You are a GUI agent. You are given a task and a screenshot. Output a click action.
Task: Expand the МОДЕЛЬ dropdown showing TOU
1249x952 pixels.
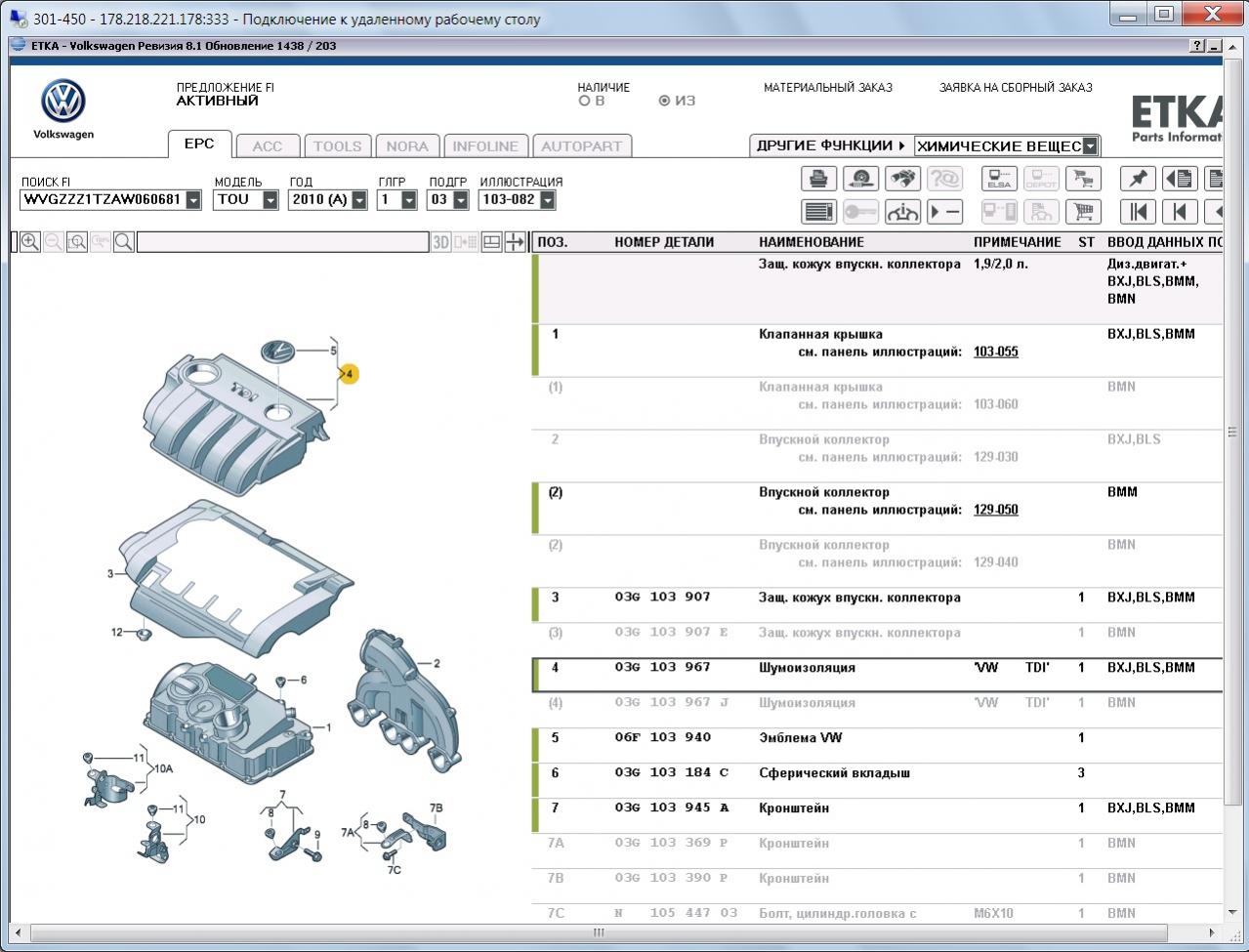(271, 200)
